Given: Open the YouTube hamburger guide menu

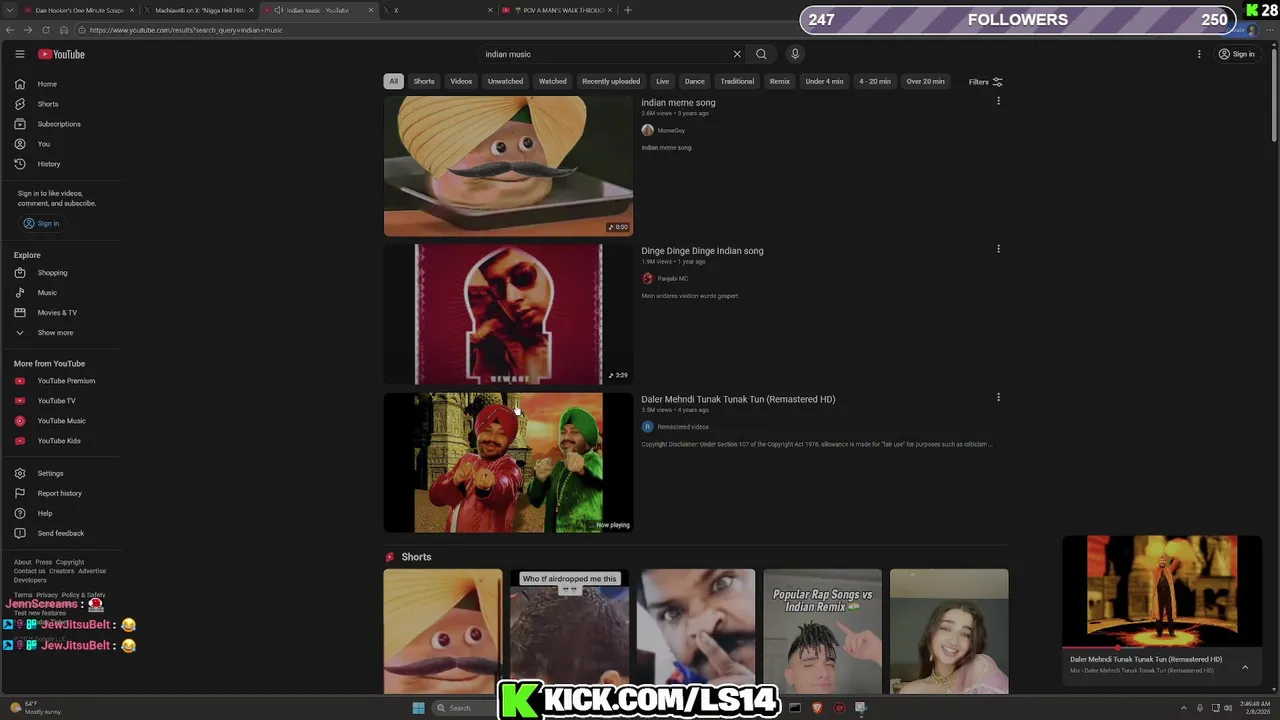Looking at the screenshot, I should pyautogui.click(x=19, y=54).
